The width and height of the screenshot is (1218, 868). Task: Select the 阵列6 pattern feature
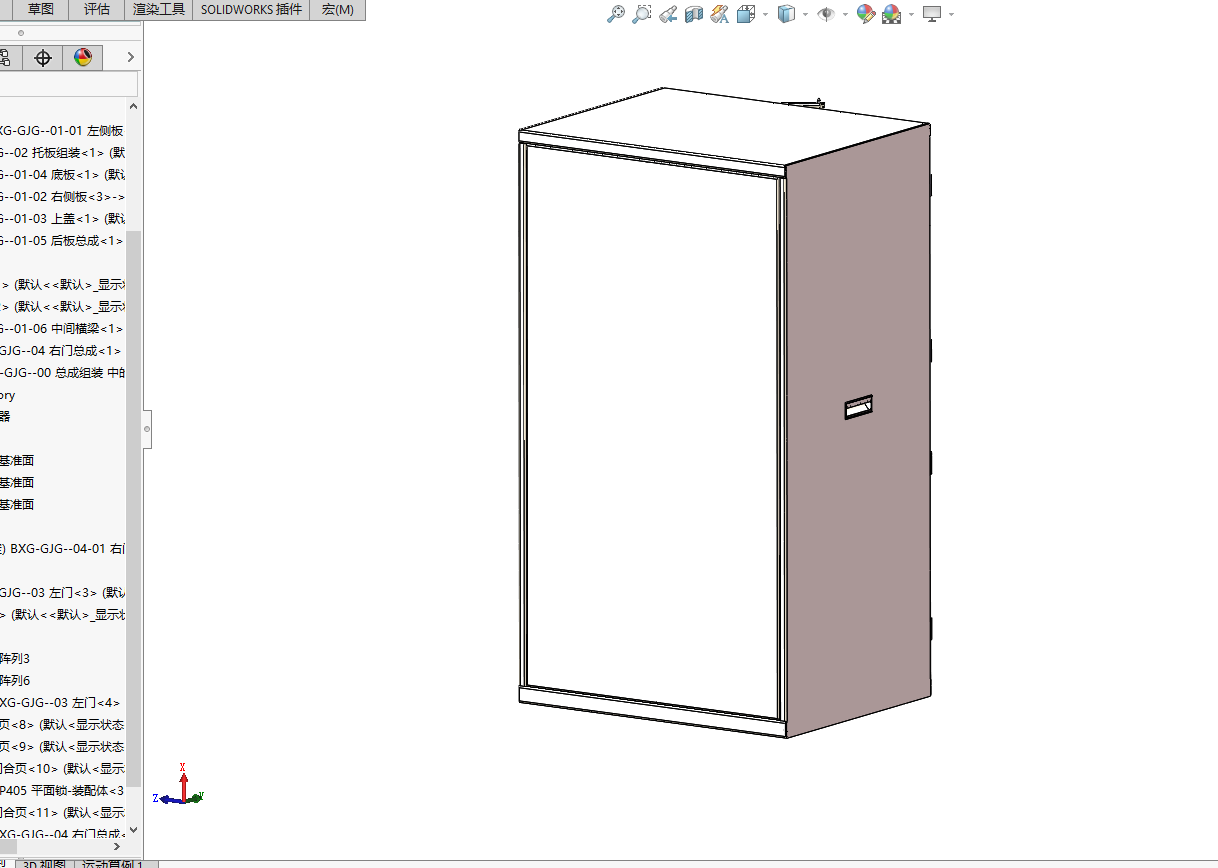click(x=15, y=681)
